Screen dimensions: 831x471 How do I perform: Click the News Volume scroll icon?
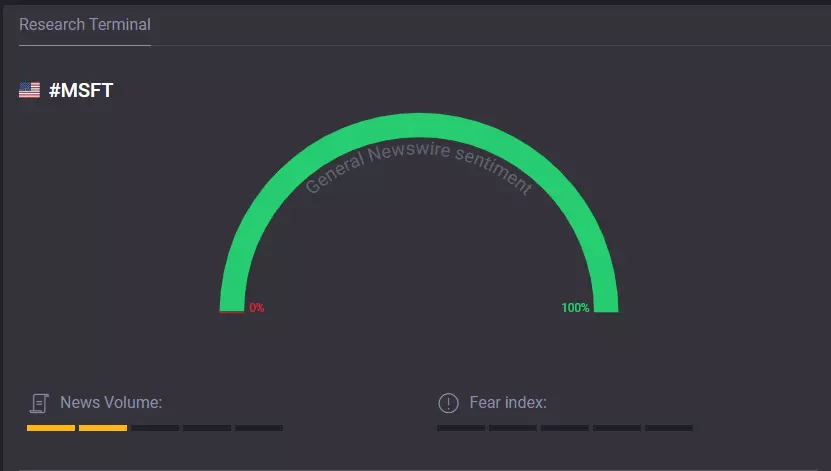(x=39, y=403)
